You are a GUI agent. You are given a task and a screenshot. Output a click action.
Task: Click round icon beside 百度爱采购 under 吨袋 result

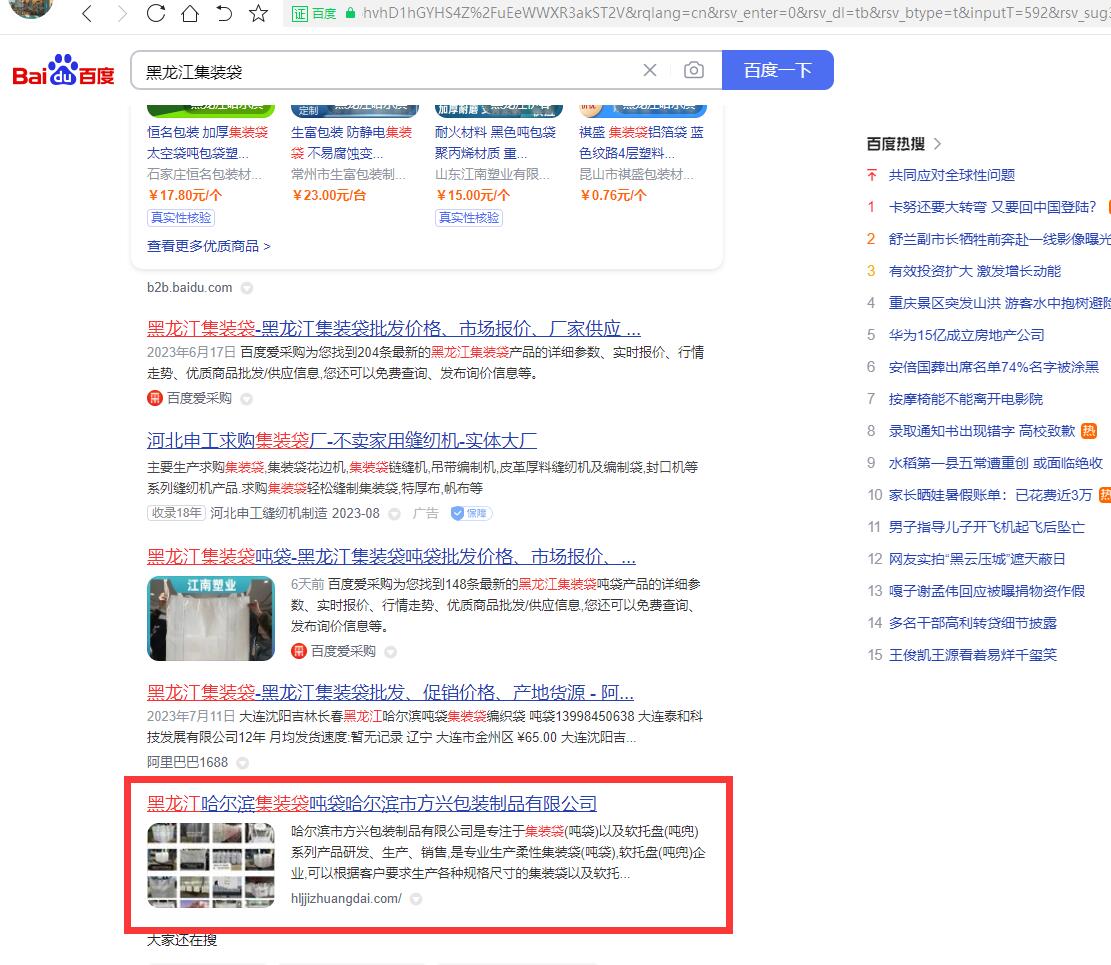(390, 652)
